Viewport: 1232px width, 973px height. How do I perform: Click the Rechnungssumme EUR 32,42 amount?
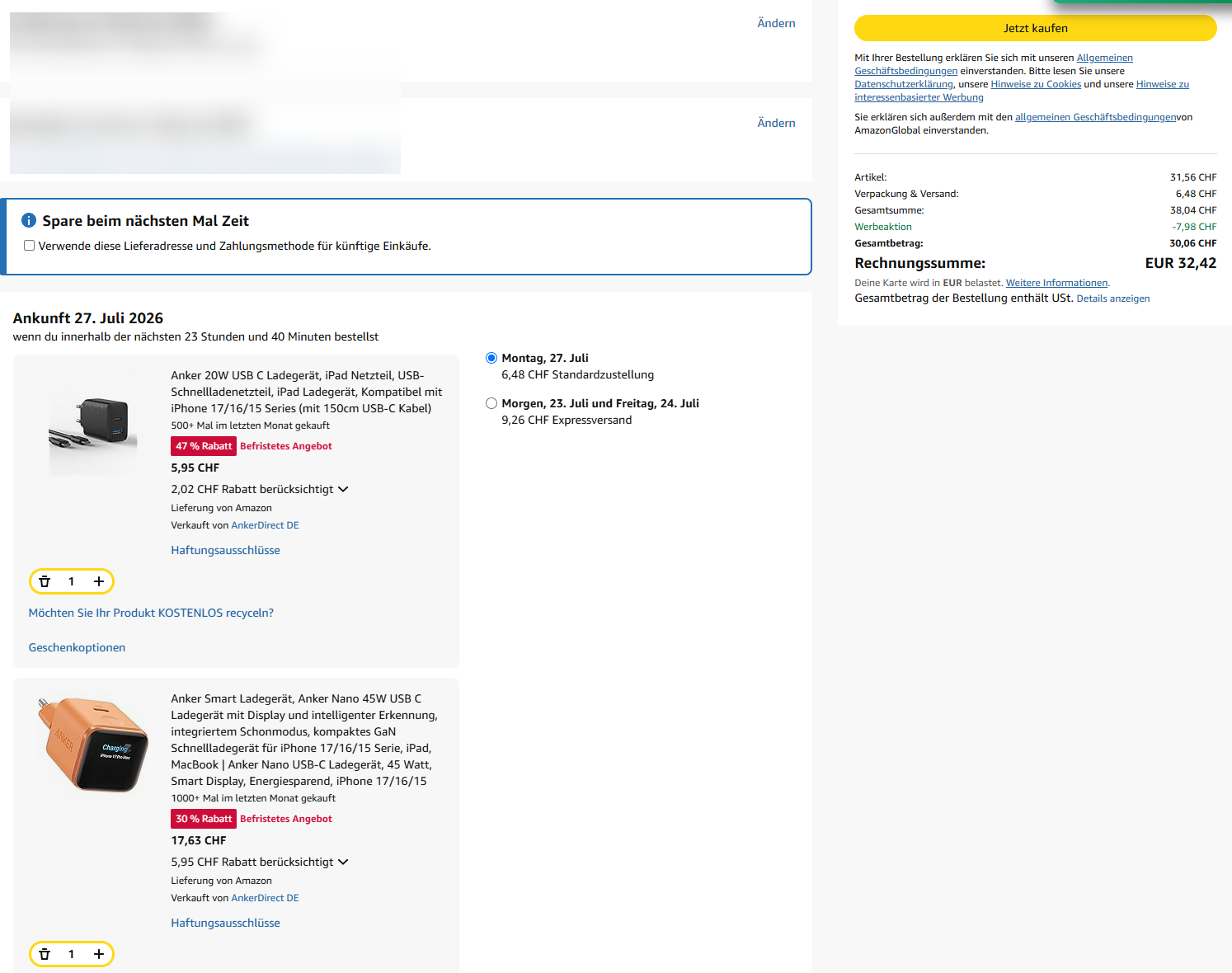(1180, 263)
